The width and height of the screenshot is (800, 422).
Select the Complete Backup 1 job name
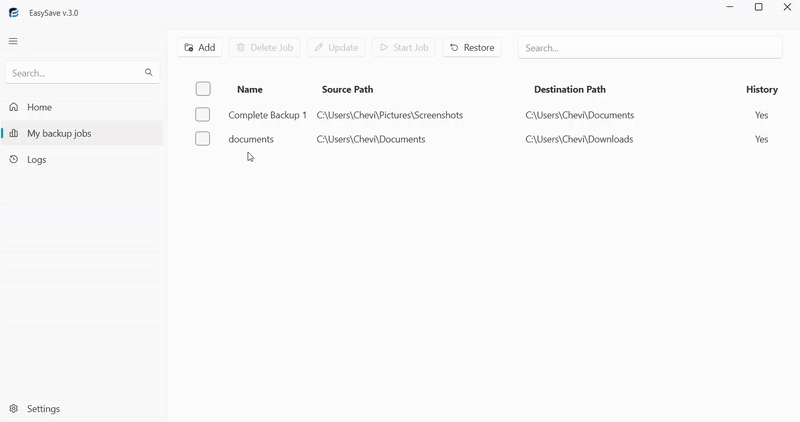pos(267,115)
